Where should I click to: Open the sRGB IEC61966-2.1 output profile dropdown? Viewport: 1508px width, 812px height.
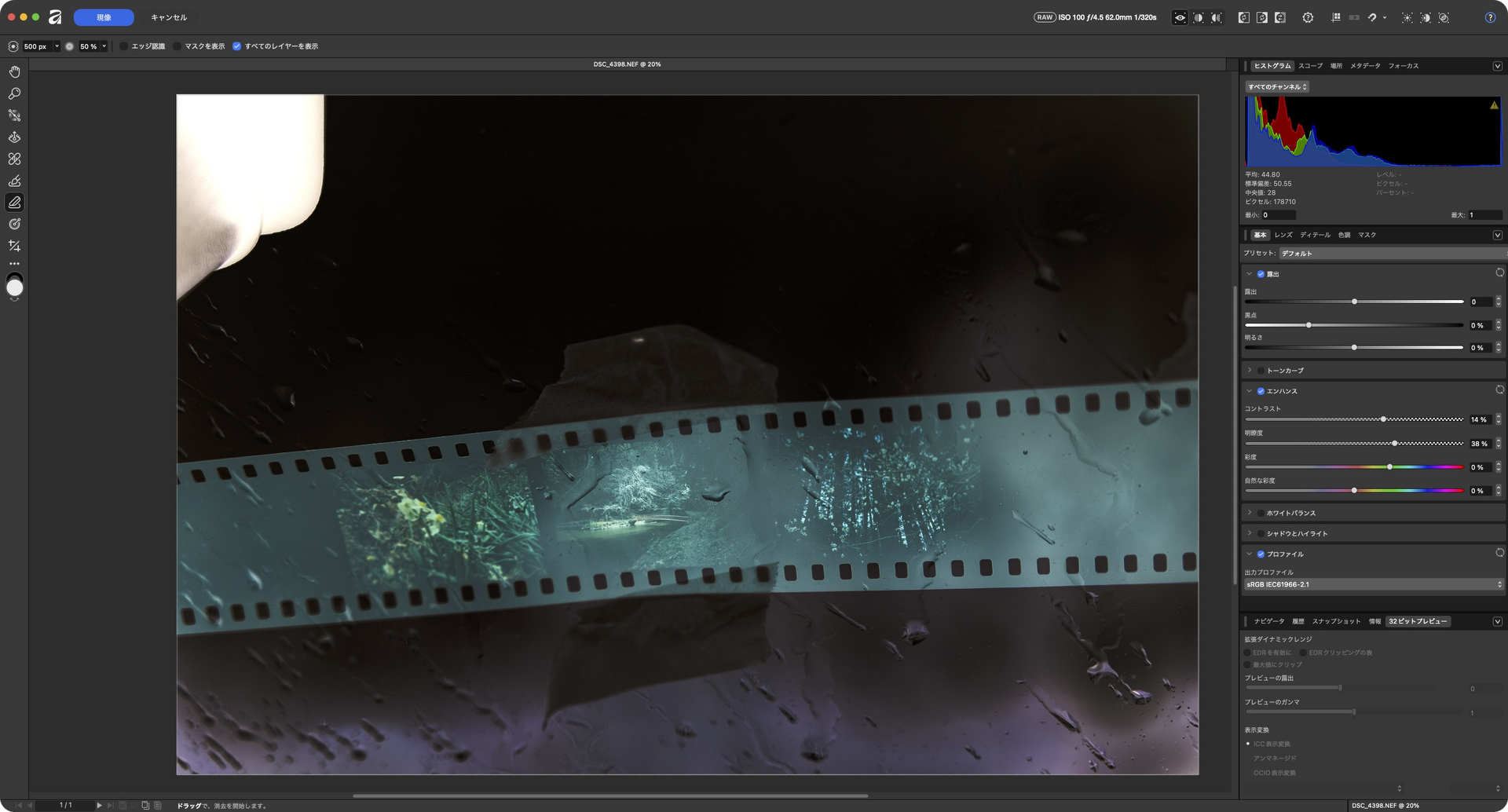[x=1374, y=584]
